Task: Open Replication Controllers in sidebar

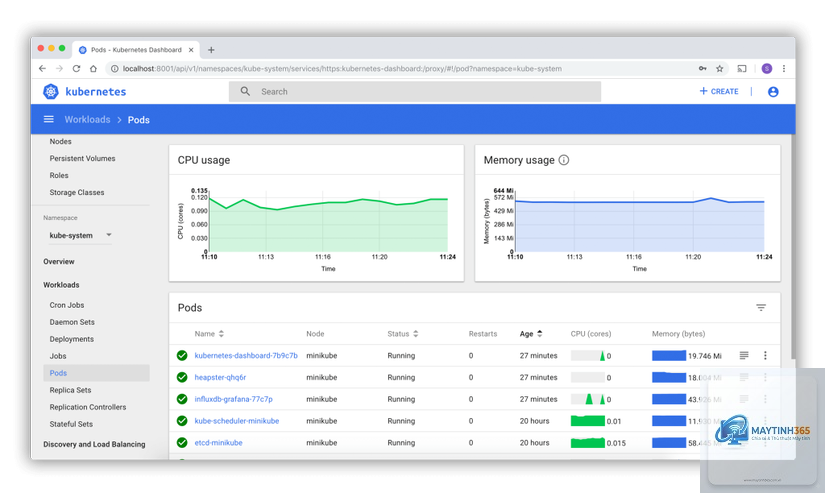Action: coord(88,407)
